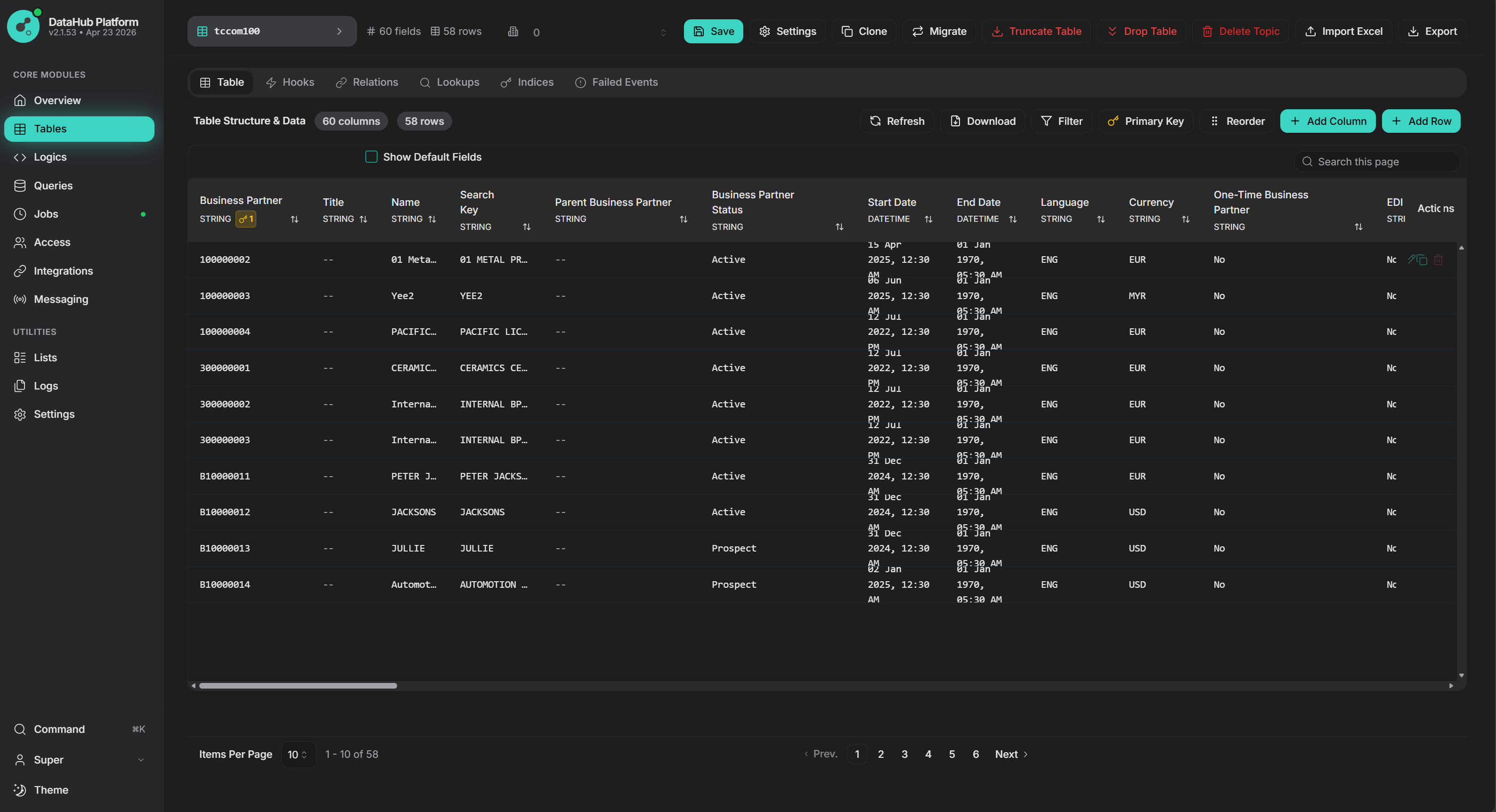Switch to the Relations tab
1496x812 pixels.
coord(367,82)
